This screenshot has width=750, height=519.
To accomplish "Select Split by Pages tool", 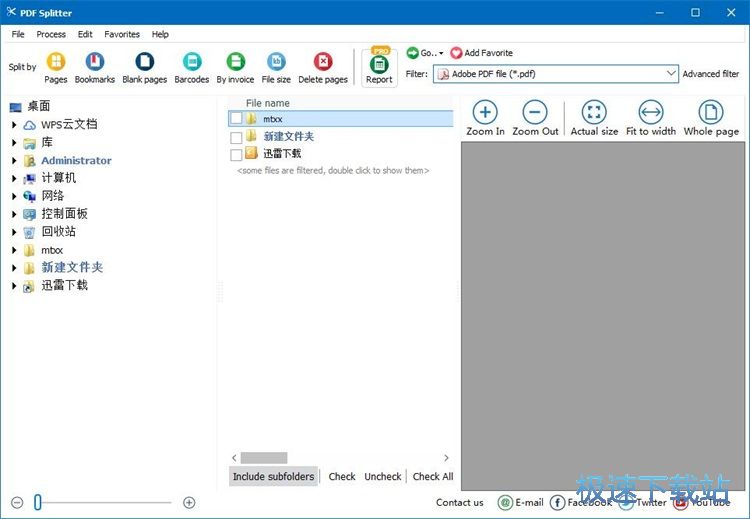I will point(55,68).
